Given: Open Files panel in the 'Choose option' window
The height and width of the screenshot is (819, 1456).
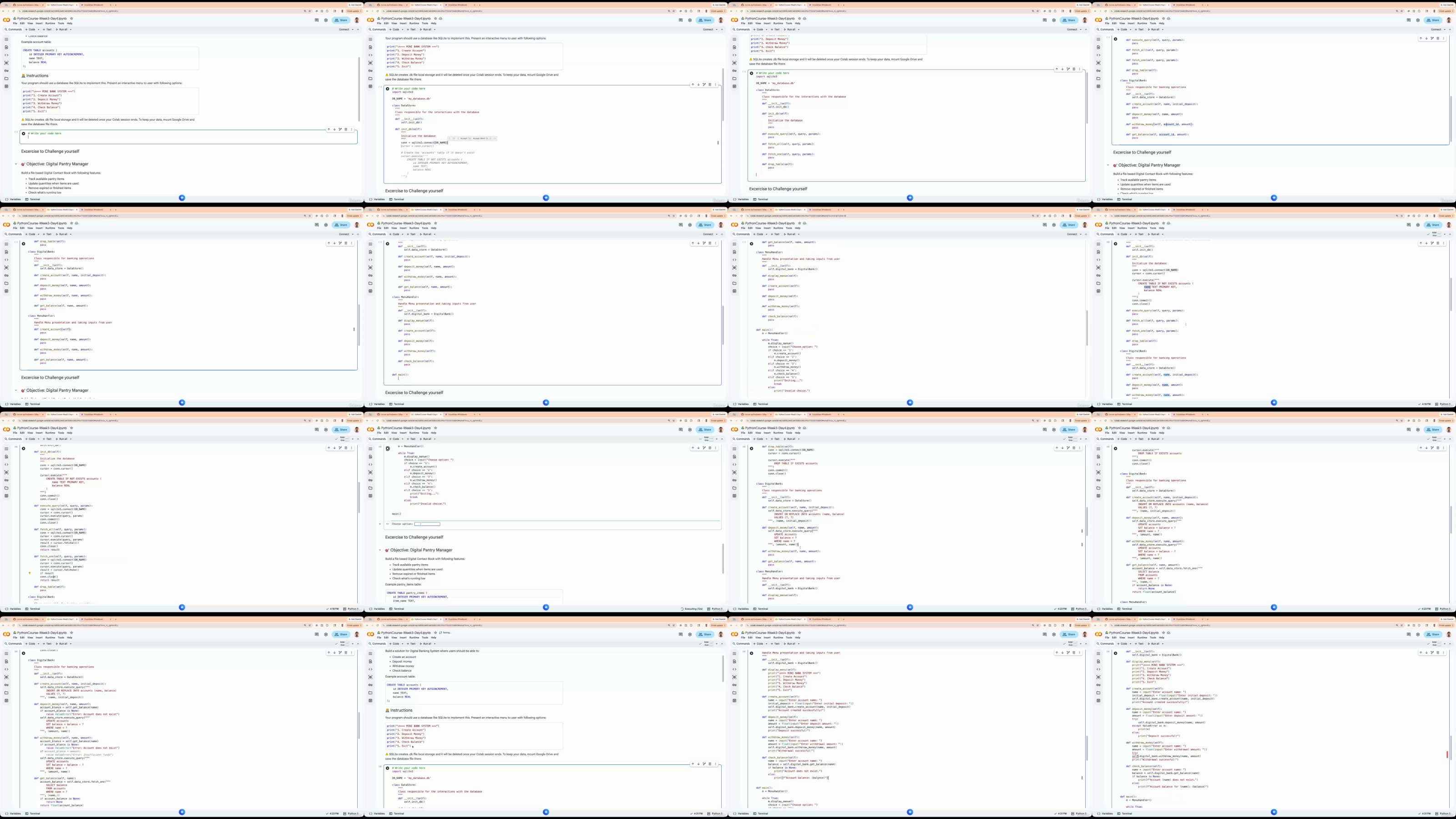Looking at the screenshot, I should click(370, 488).
